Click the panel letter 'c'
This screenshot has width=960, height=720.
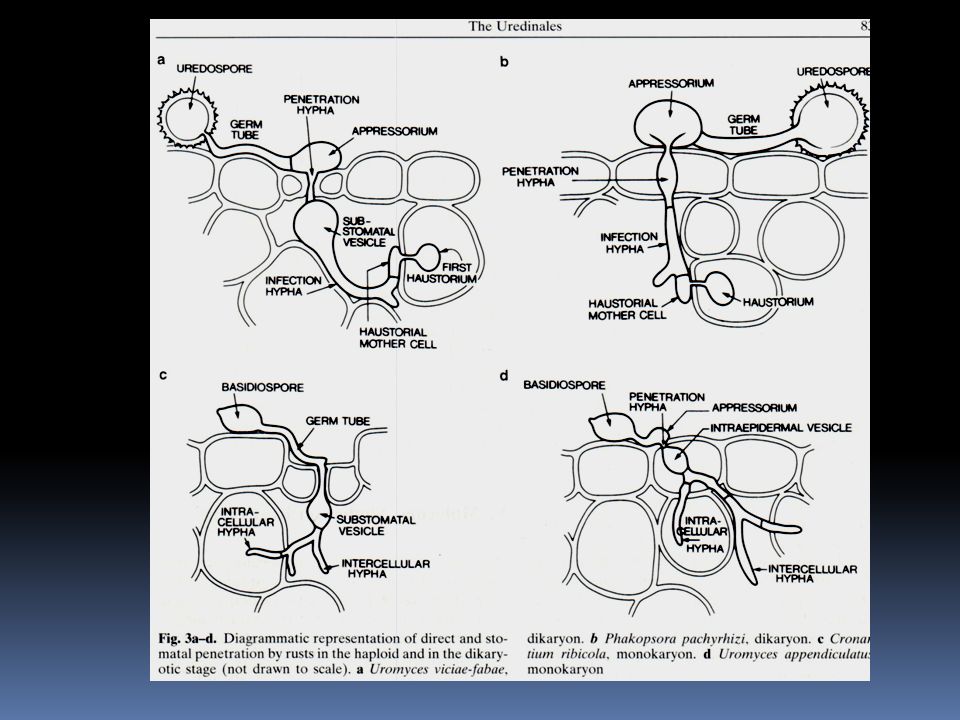coord(162,375)
